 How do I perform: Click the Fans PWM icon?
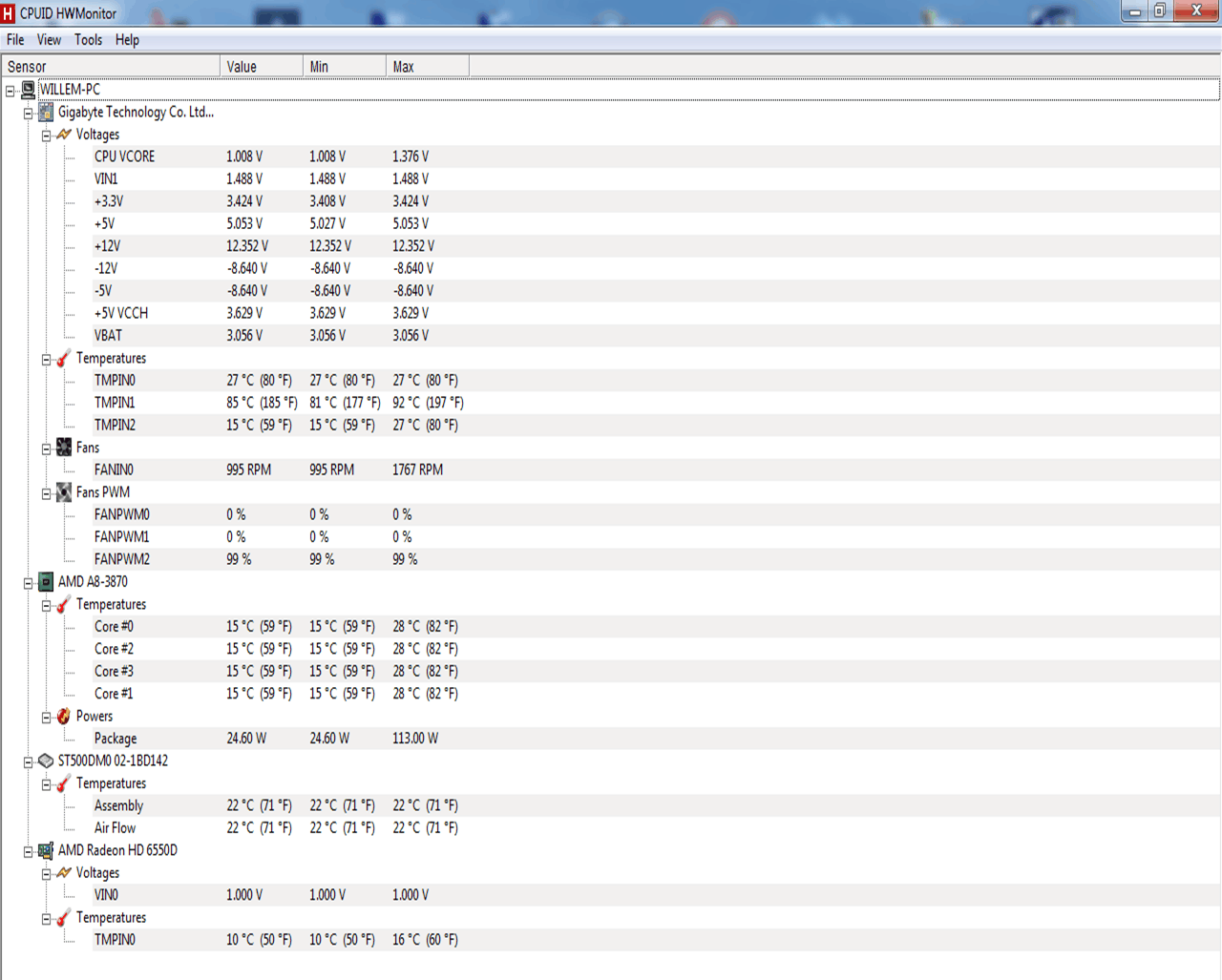point(64,492)
